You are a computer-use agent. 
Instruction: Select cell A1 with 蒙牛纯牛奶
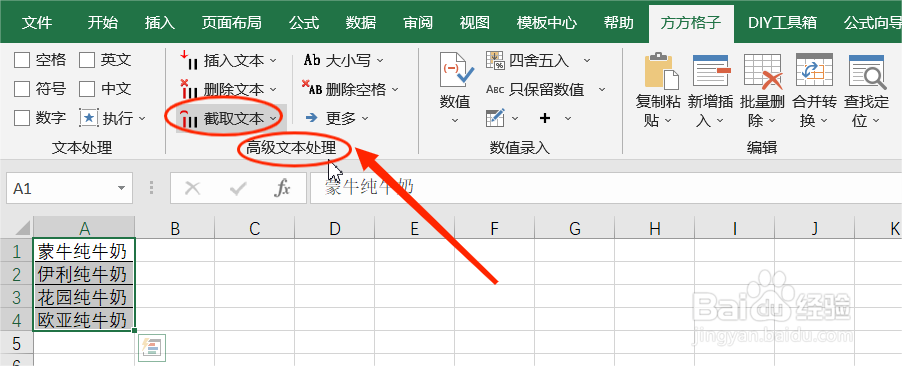pos(84,251)
